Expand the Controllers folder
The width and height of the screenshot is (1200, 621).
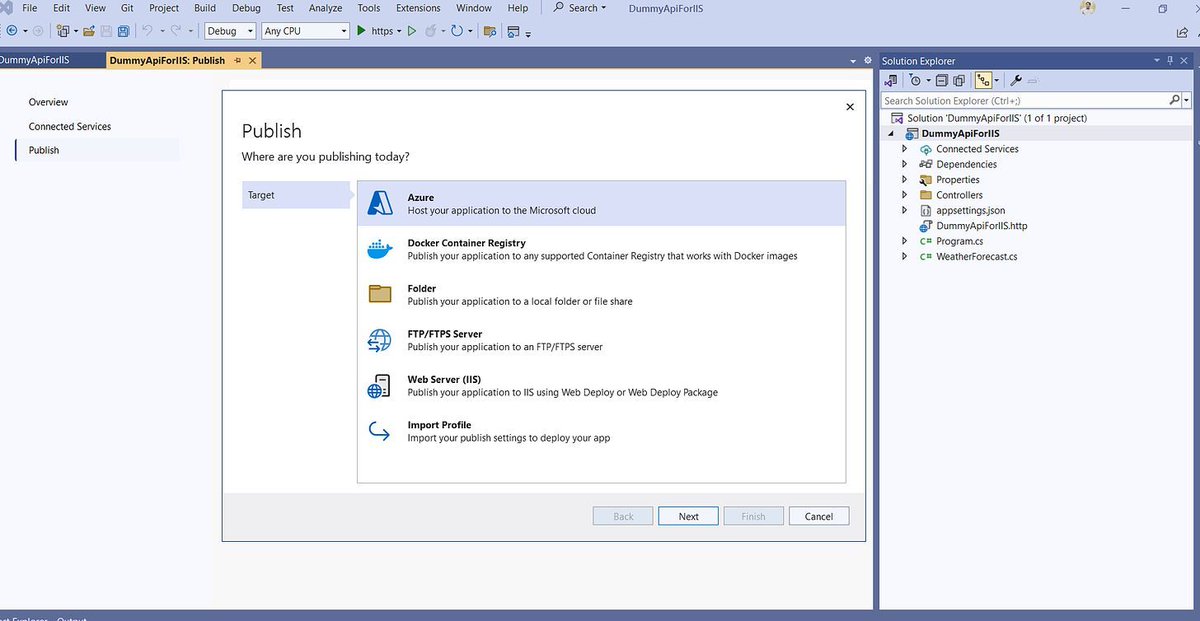(905, 195)
